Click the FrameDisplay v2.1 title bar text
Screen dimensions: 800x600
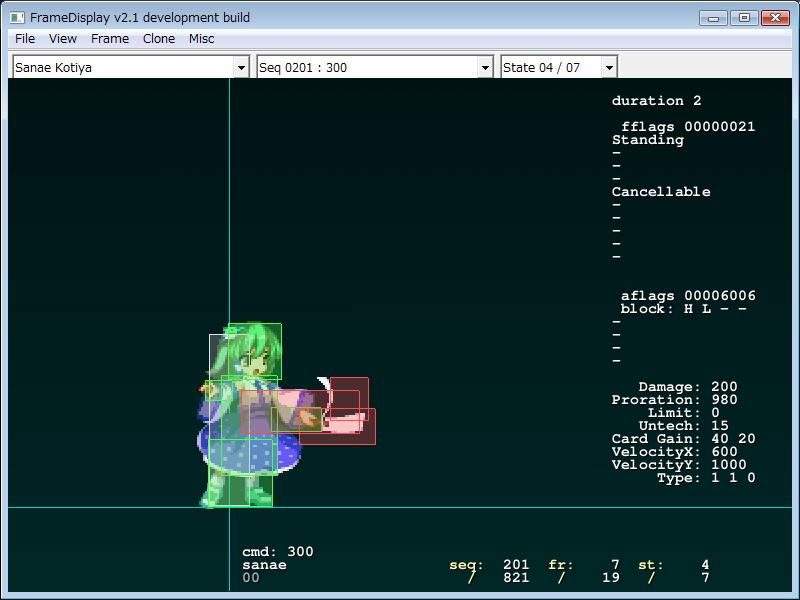coord(140,17)
